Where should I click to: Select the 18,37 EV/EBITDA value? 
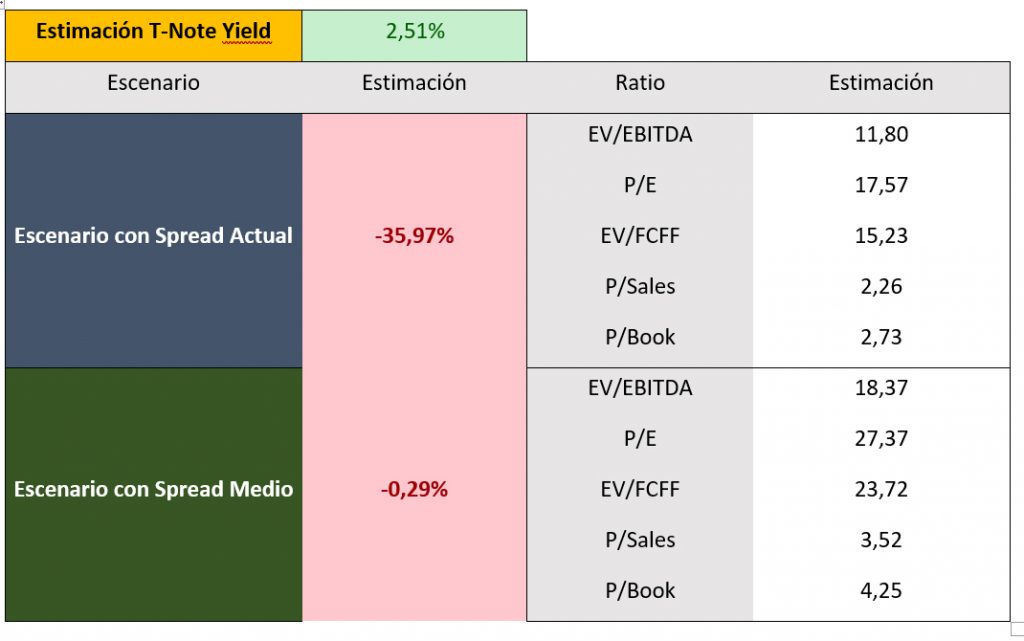pos(881,388)
